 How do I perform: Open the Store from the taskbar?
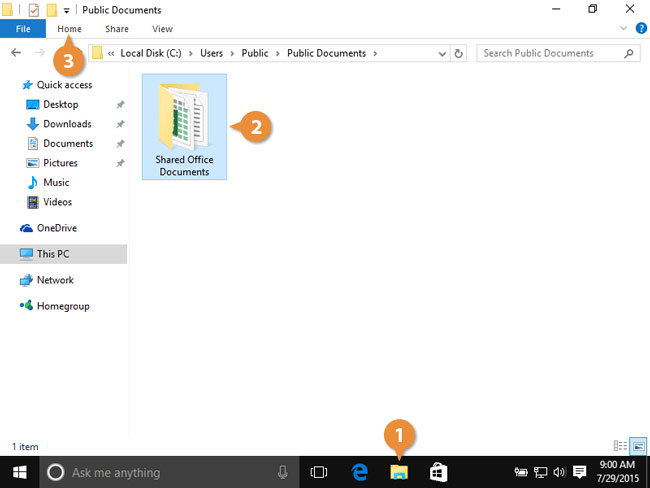tap(438, 472)
